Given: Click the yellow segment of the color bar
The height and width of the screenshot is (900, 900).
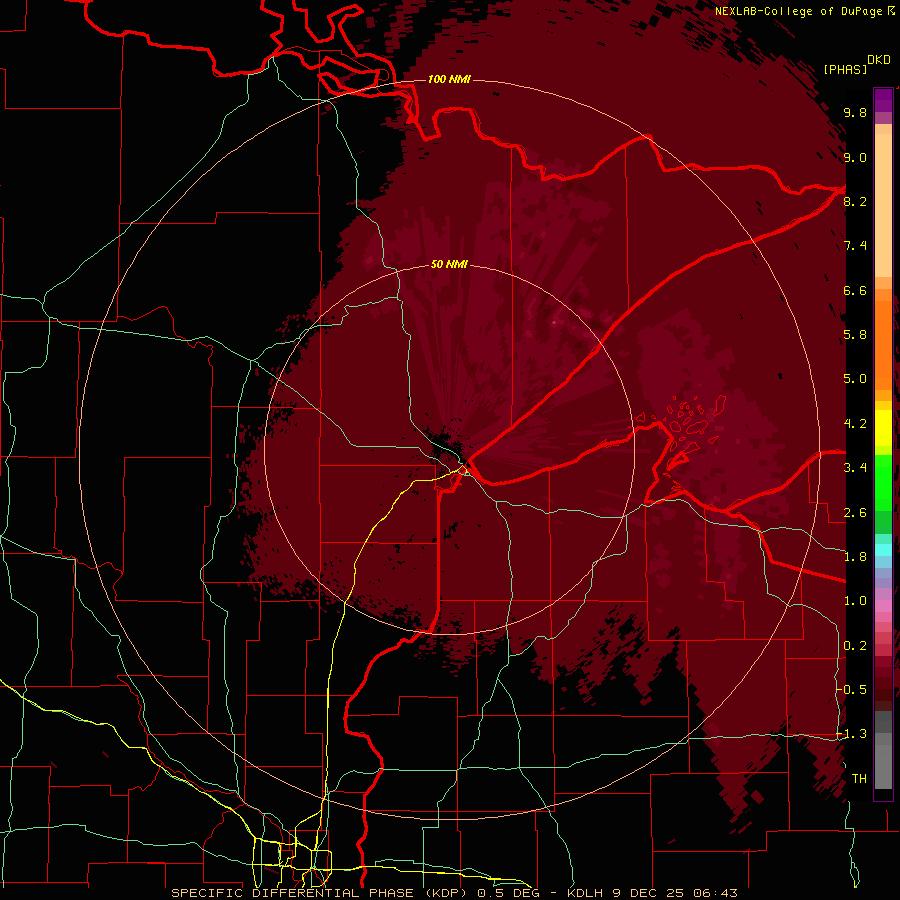Looking at the screenshot, I should tap(883, 428).
